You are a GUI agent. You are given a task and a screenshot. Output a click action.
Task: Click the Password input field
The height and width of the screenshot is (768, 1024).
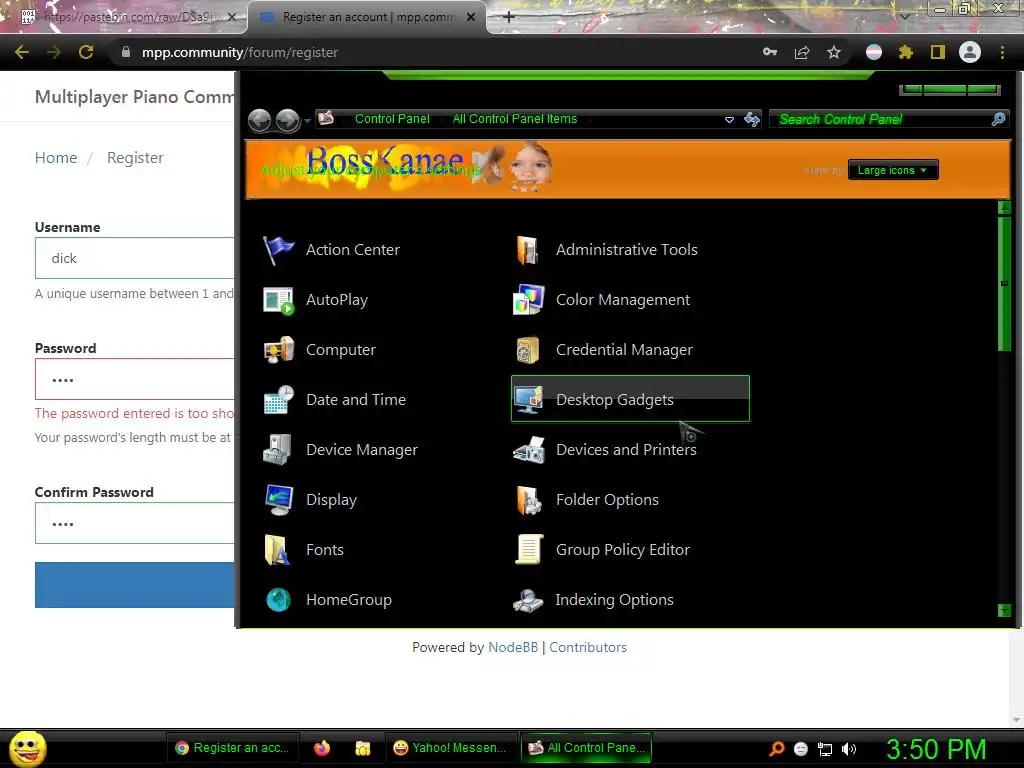tap(135, 379)
